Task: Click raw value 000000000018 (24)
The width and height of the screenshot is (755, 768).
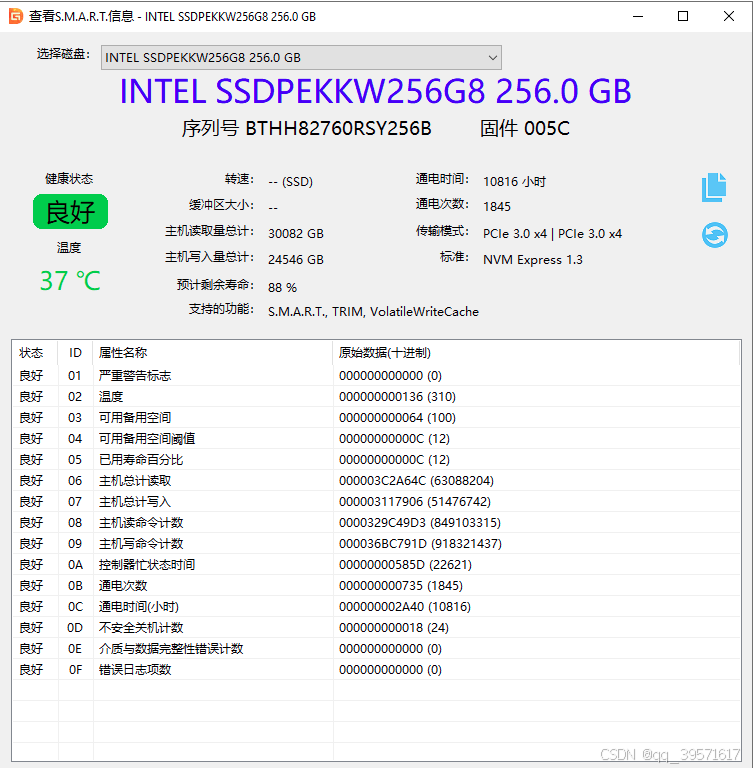Action: point(393,628)
